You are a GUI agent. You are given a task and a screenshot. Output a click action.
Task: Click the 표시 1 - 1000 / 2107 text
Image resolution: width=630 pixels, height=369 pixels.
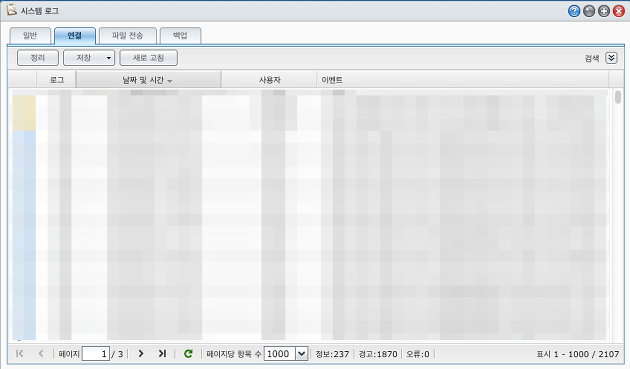pos(577,354)
